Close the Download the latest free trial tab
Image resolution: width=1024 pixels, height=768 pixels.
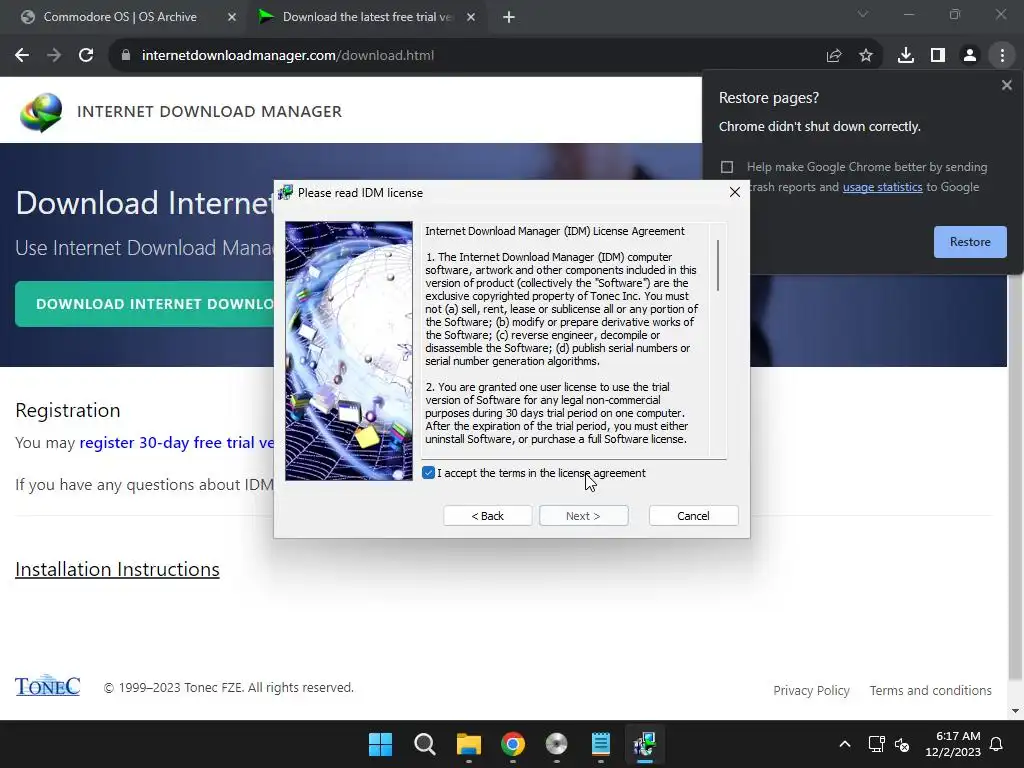click(471, 17)
